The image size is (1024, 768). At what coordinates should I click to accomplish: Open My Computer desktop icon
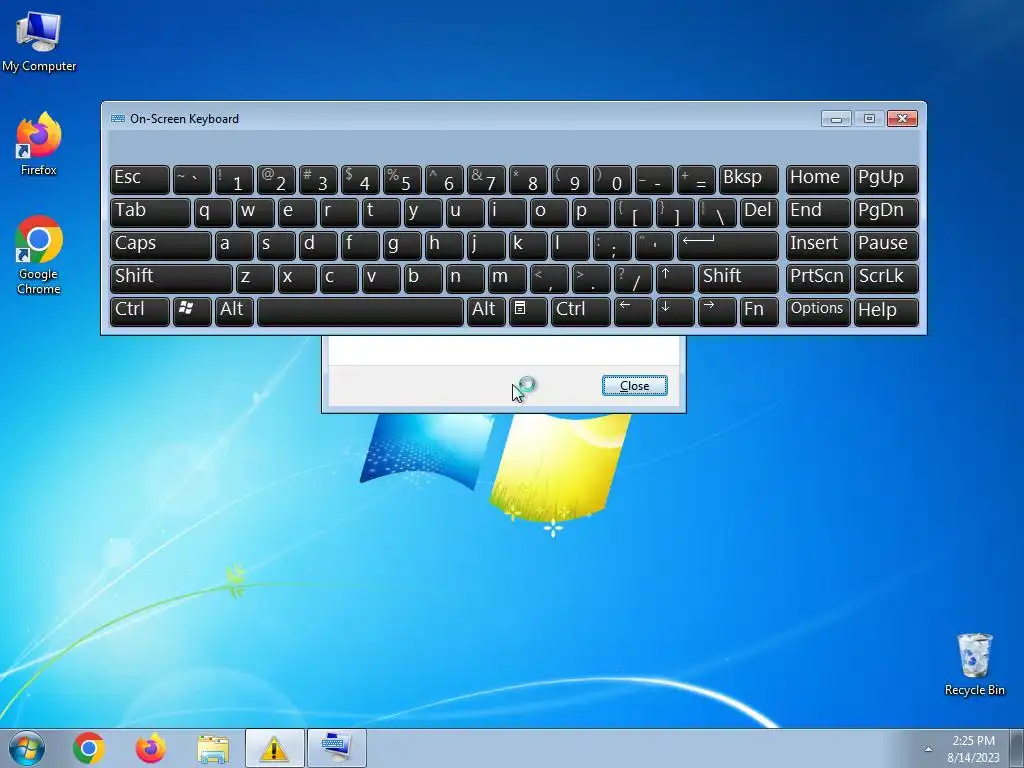point(39,41)
